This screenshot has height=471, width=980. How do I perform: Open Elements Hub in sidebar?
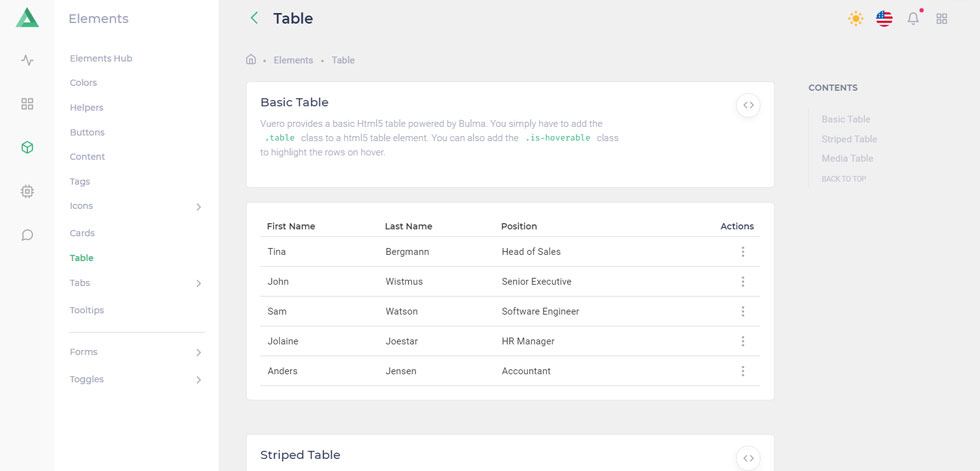tap(101, 58)
